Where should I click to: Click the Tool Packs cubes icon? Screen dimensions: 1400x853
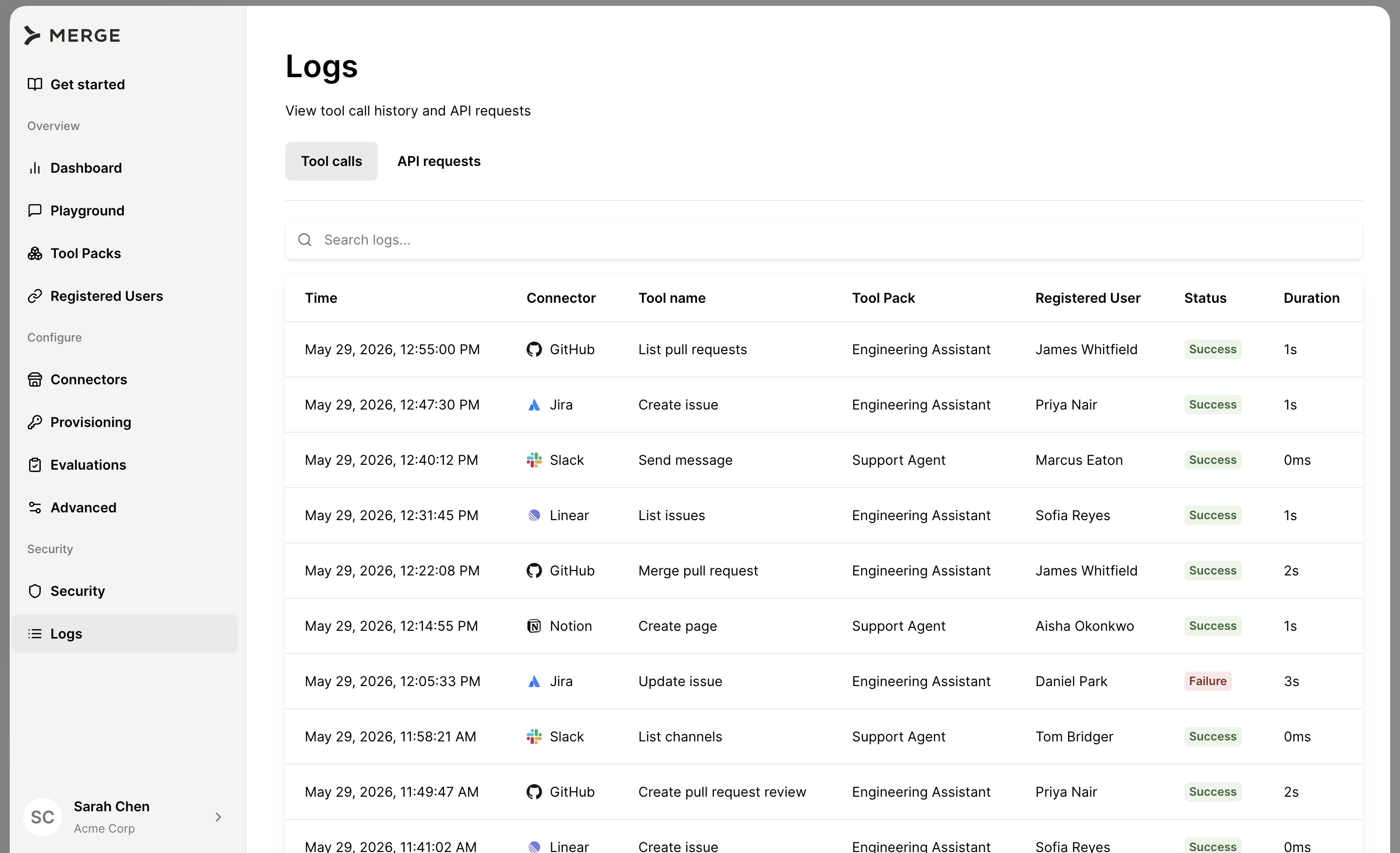click(x=34, y=253)
